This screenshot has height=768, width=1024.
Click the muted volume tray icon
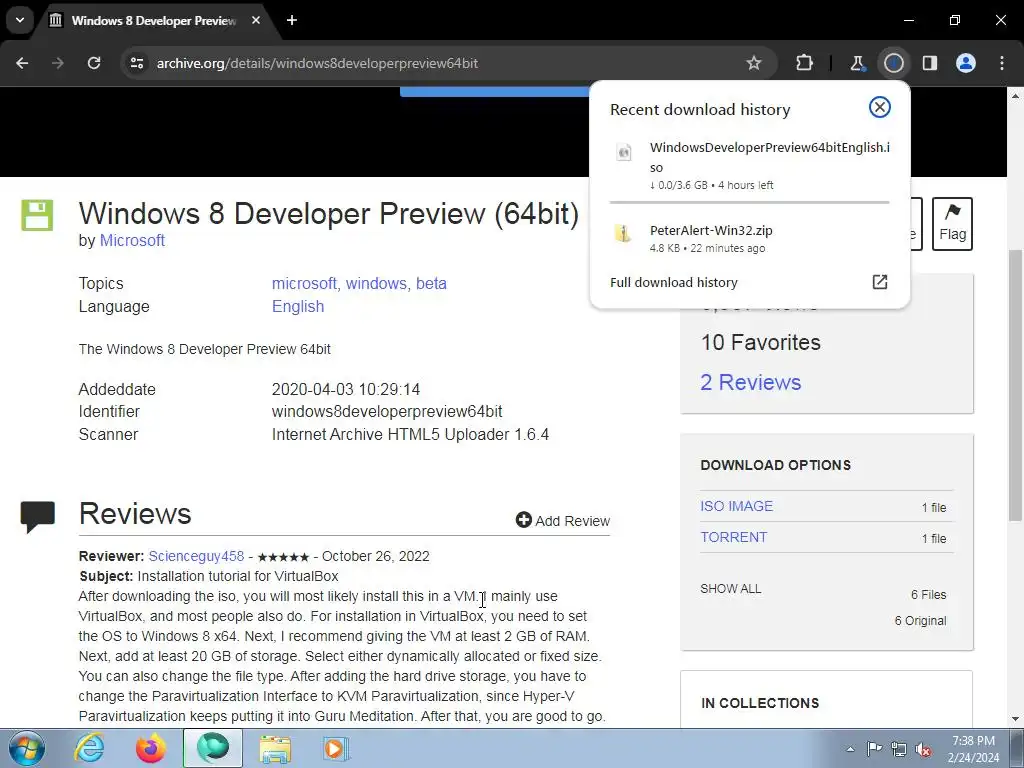pos(923,749)
